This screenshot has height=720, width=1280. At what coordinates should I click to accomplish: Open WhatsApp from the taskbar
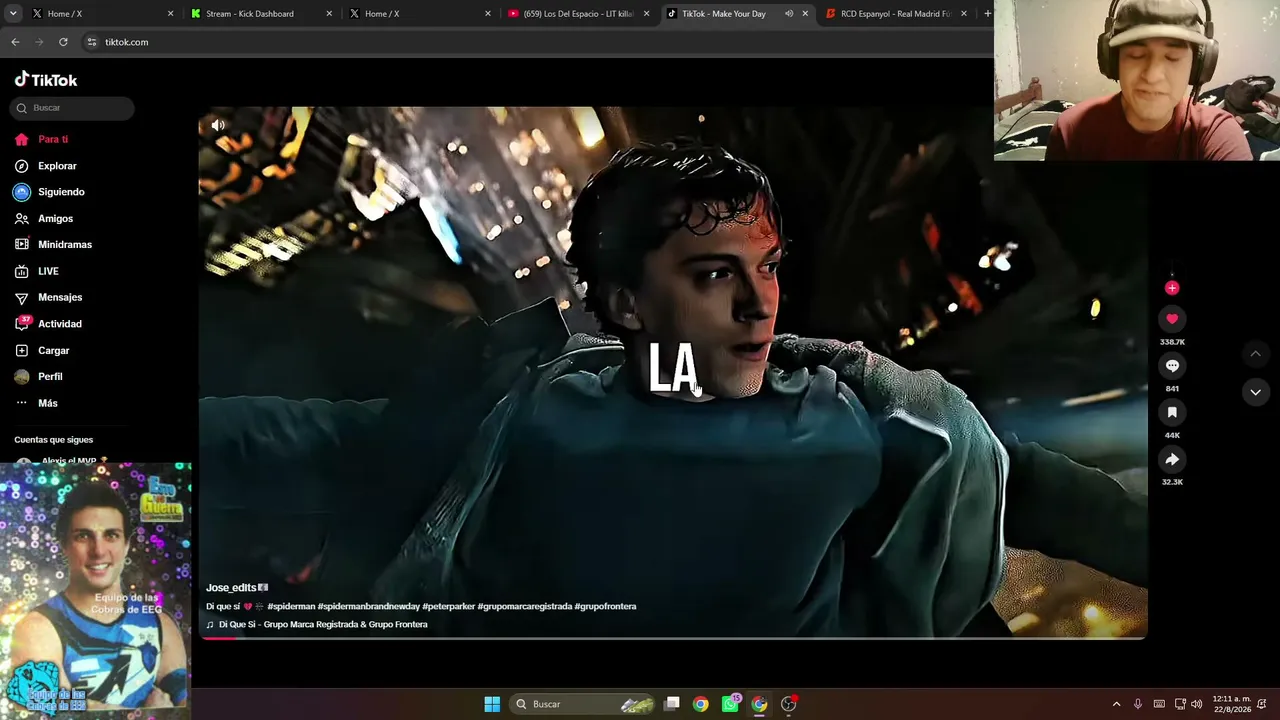(730, 704)
